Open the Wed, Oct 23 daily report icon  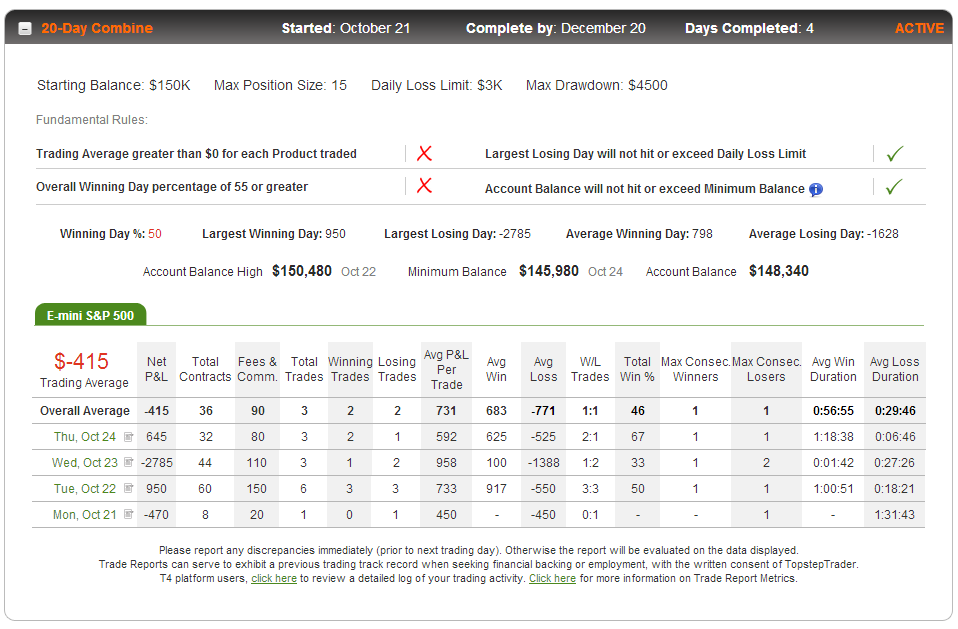tap(128, 462)
